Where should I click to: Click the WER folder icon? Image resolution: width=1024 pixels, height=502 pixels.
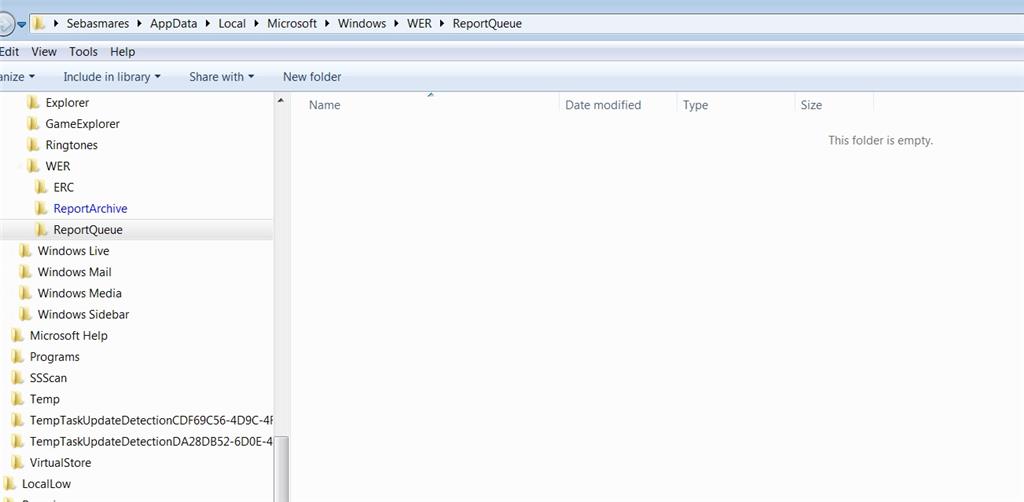tap(33, 166)
